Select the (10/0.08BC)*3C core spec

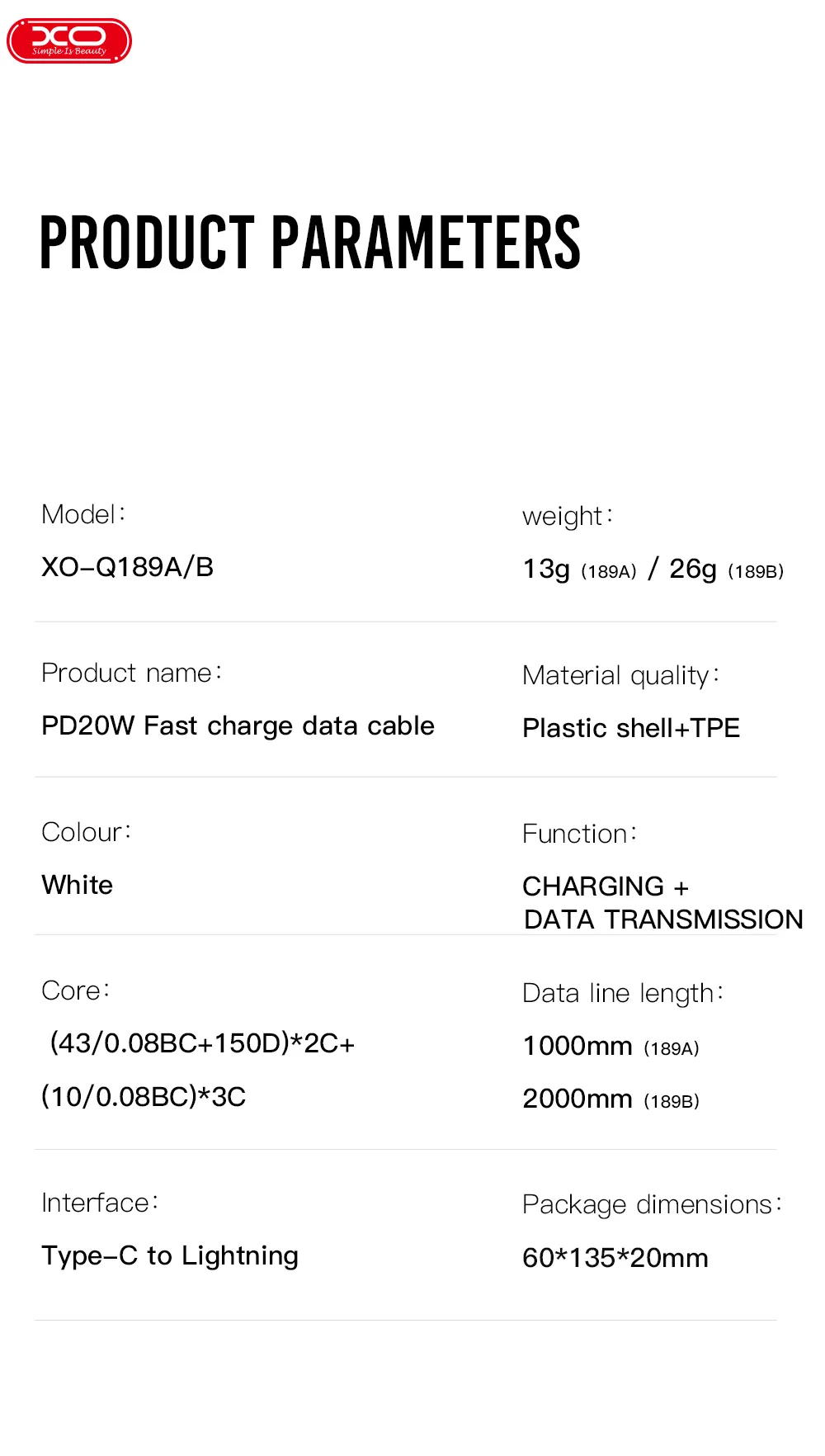144,1096
